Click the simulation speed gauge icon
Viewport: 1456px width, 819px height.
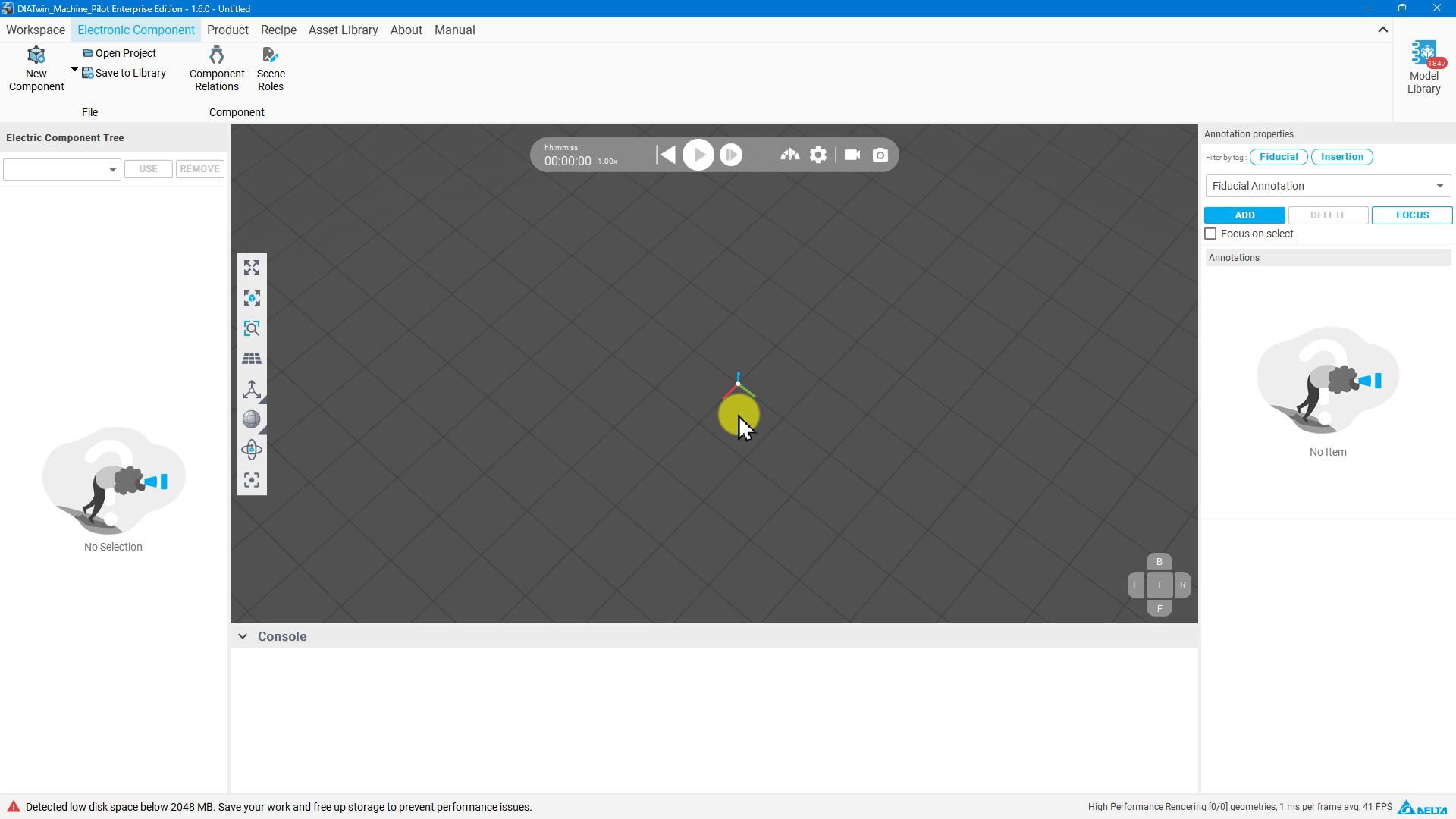pyautogui.click(x=789, y=155)
